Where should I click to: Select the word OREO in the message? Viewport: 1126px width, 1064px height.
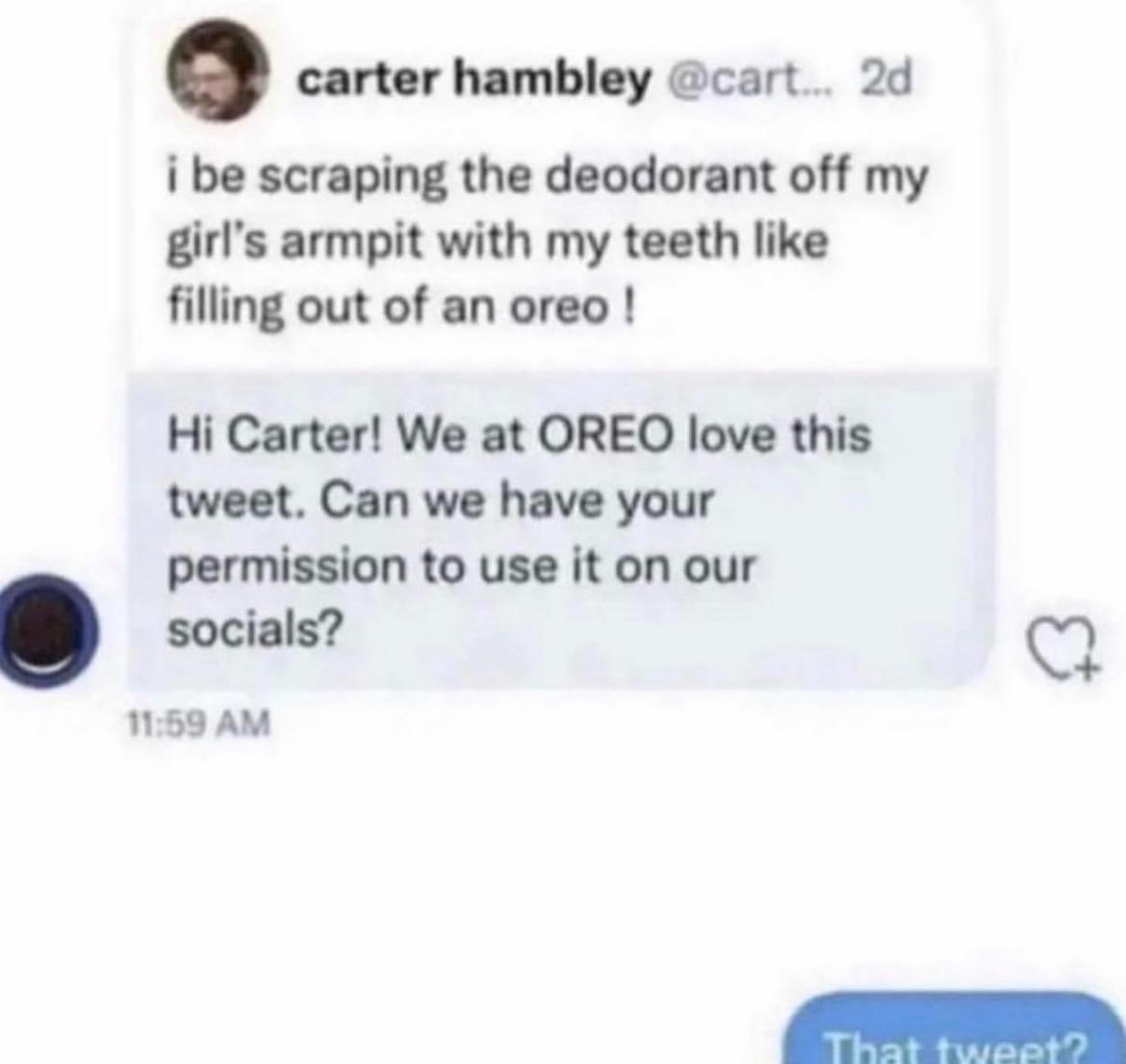pyautogui.click(x=612, y=436)
